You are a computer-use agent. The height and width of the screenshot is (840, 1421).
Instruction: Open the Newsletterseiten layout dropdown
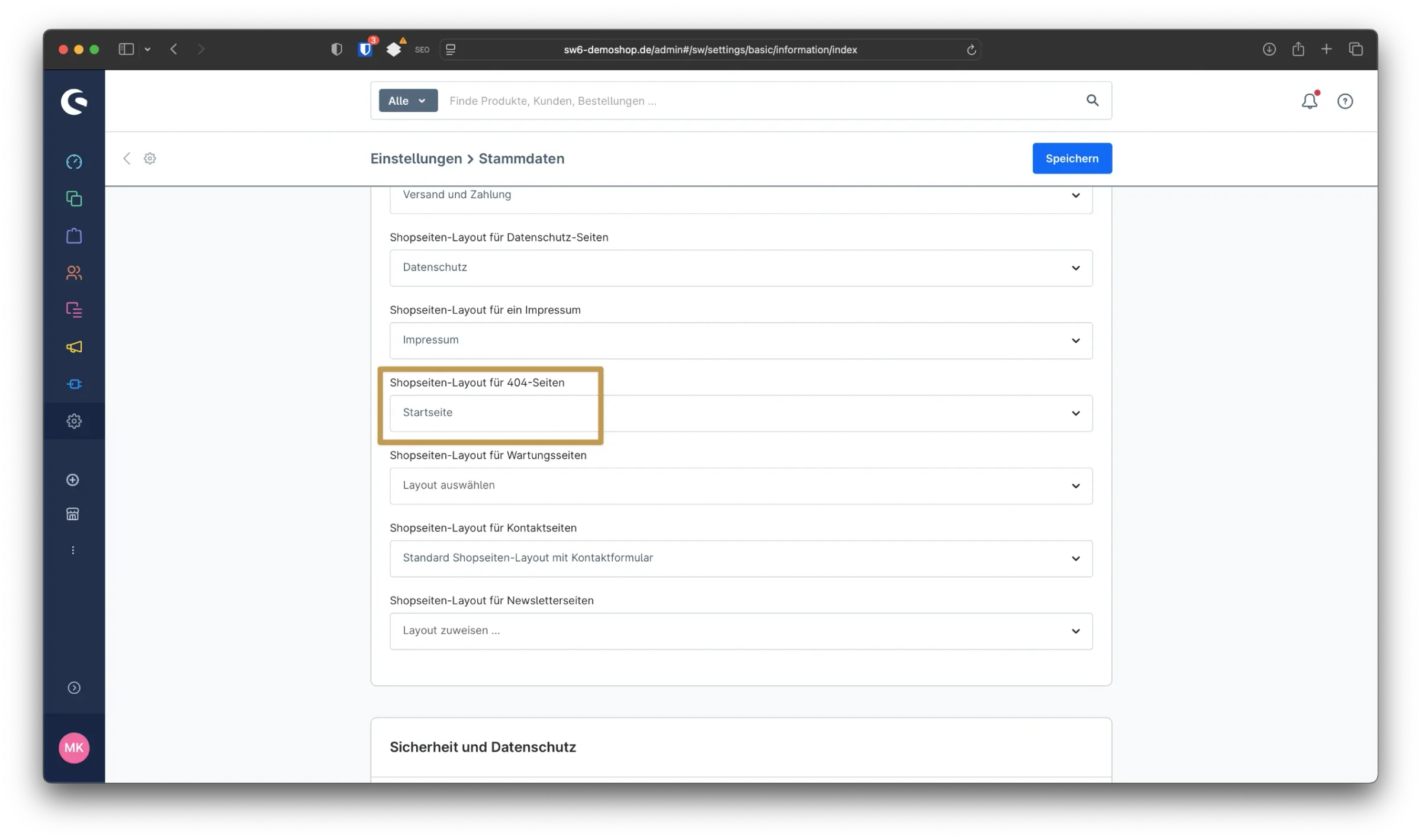pos(741,631)
